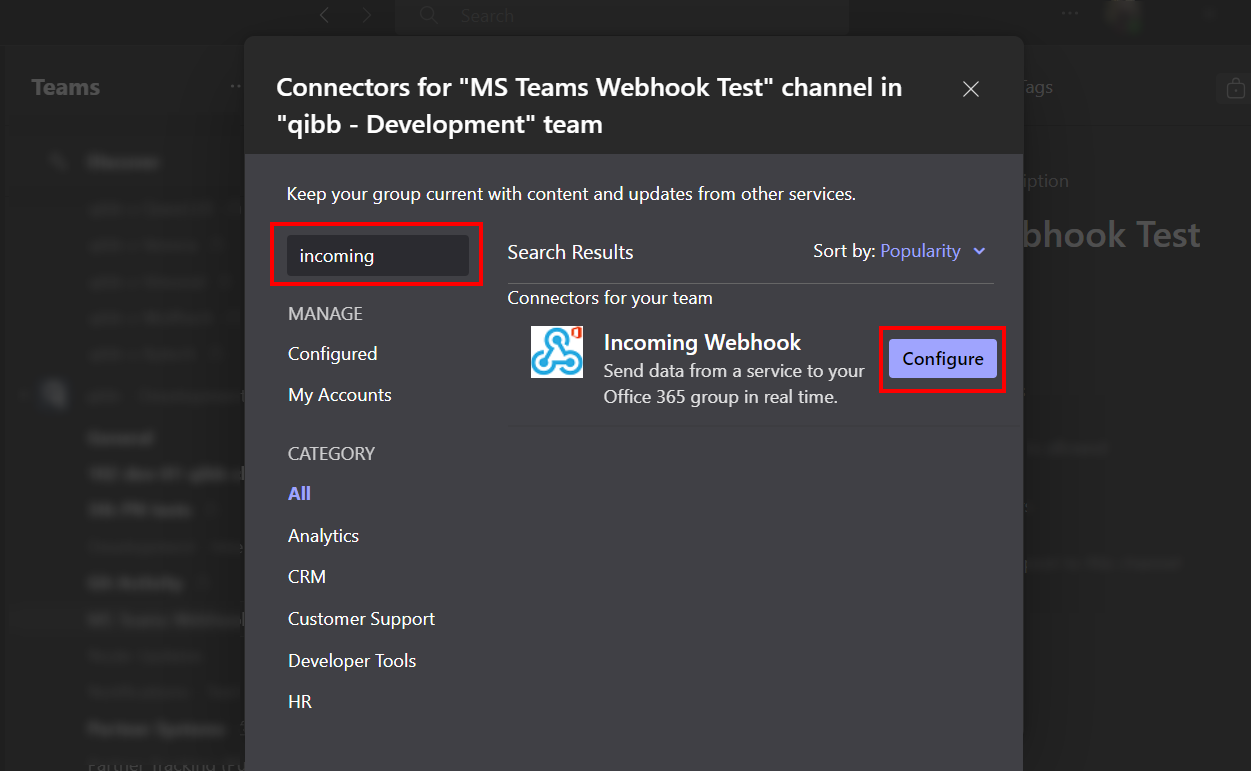Click the Incoming Webhook connector icon
Image resolution: width=1251 pixels, height=771 pixels.
tap(557, 352)
